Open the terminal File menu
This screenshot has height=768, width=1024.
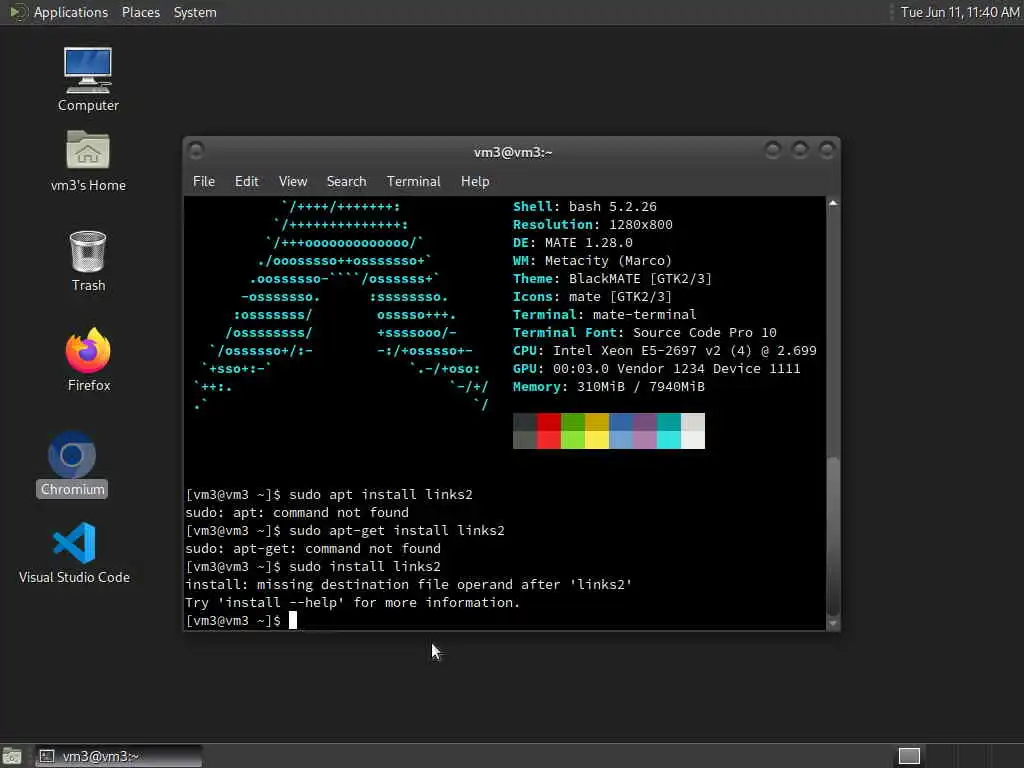click(204, 182)
